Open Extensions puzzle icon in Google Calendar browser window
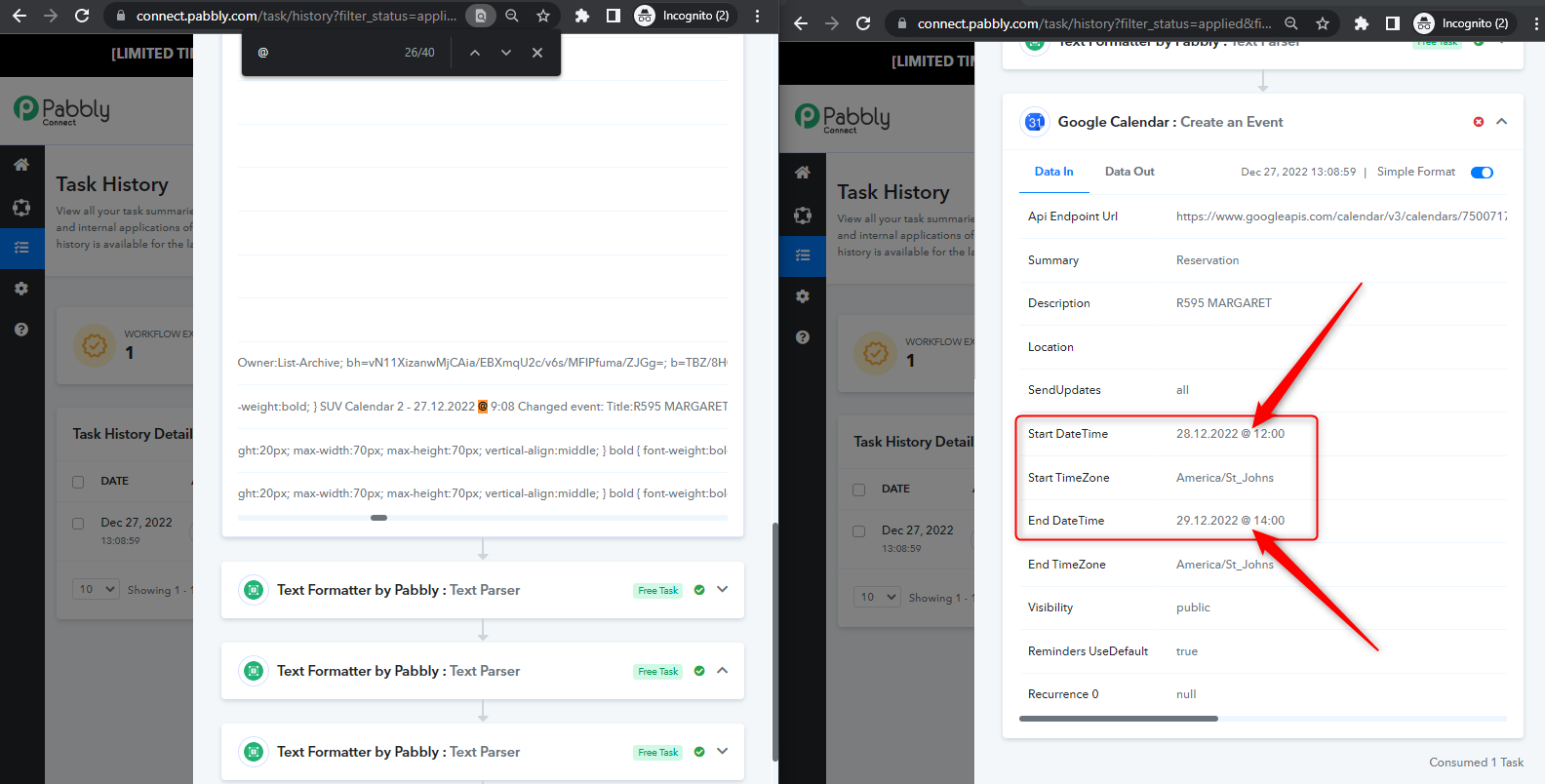Screen dimensions: 1545x784 (1362, 23)
